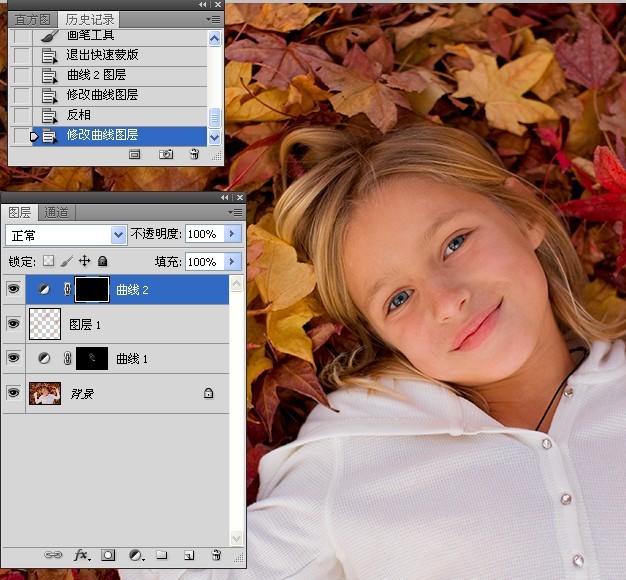
Task: Open the 填充 slider arrow
Action: (x=232, y=262)
